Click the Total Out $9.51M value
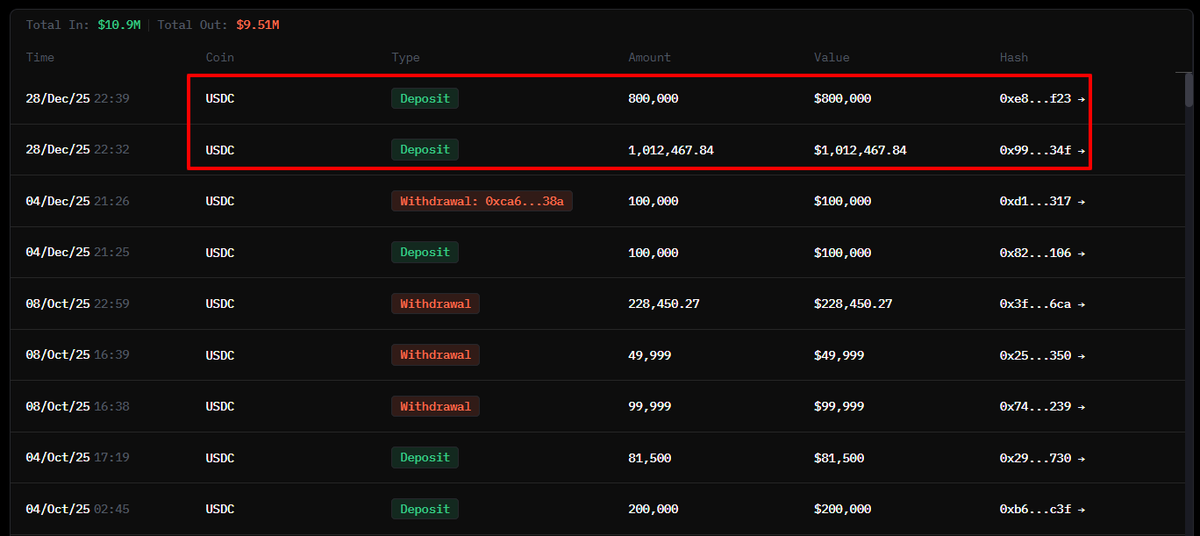This screenshot has height=536, width=1200. (x=258, y=24)
